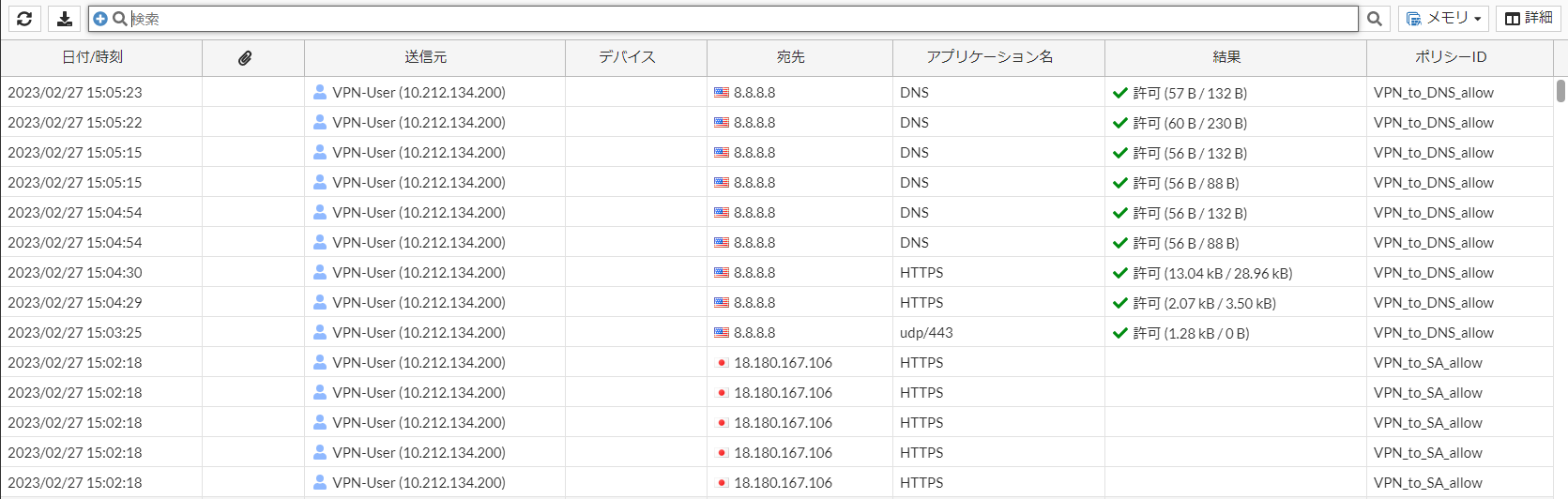1568x499 pixels.
Task: Click the add filter plus icon
Action: tap(100, 19)
